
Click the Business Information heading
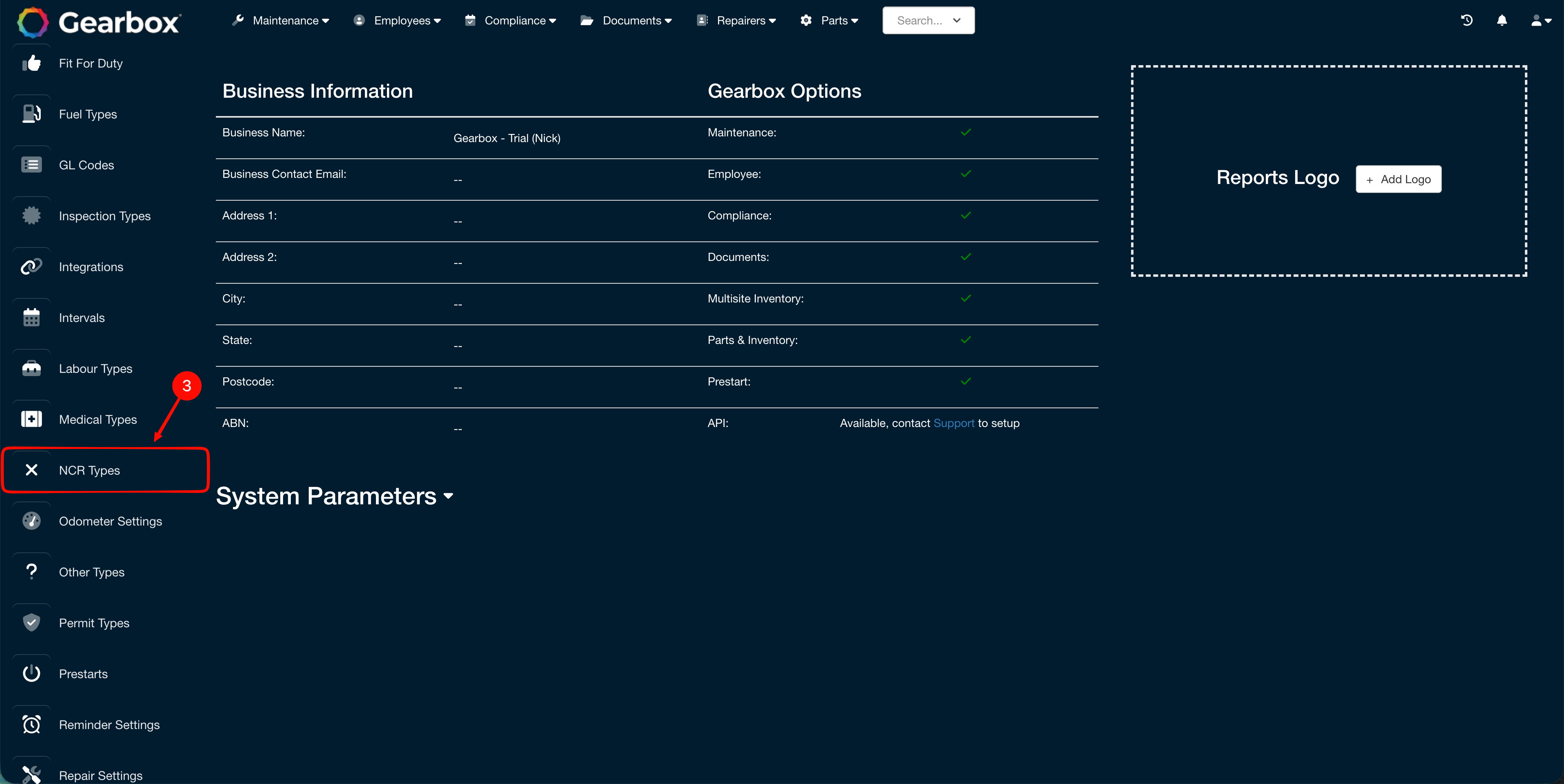(318, 91)
